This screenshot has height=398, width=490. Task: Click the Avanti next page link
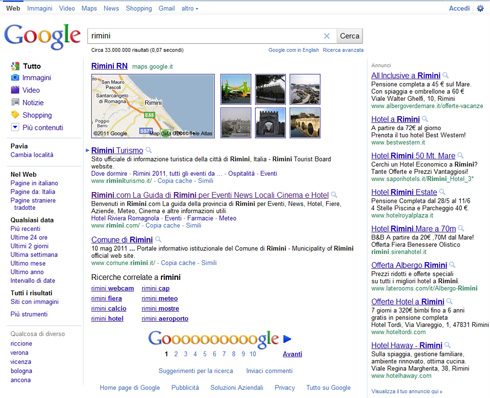tap(292, 354)
